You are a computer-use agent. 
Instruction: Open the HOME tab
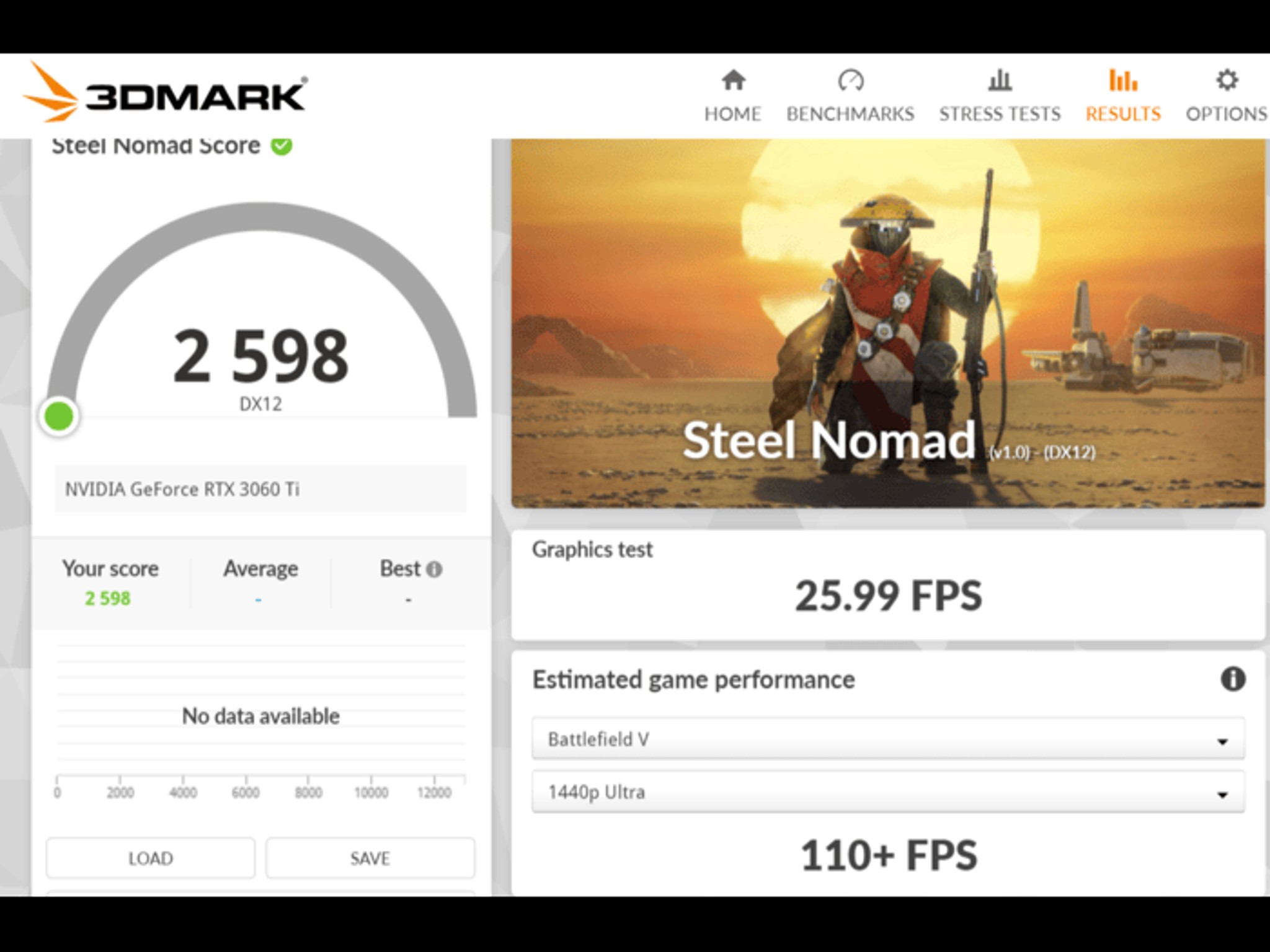click(x=733, y=96)
